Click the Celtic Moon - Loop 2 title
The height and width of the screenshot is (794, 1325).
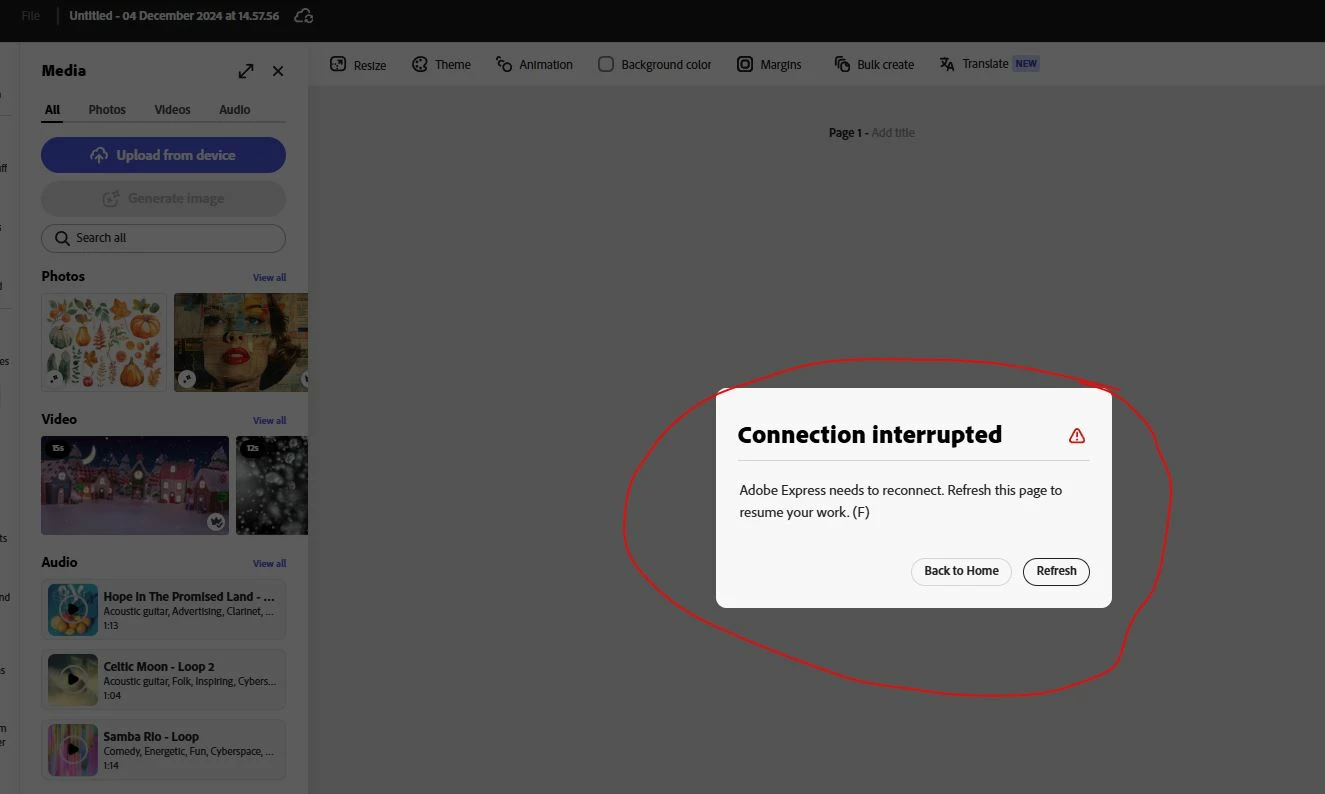[159, 667]
